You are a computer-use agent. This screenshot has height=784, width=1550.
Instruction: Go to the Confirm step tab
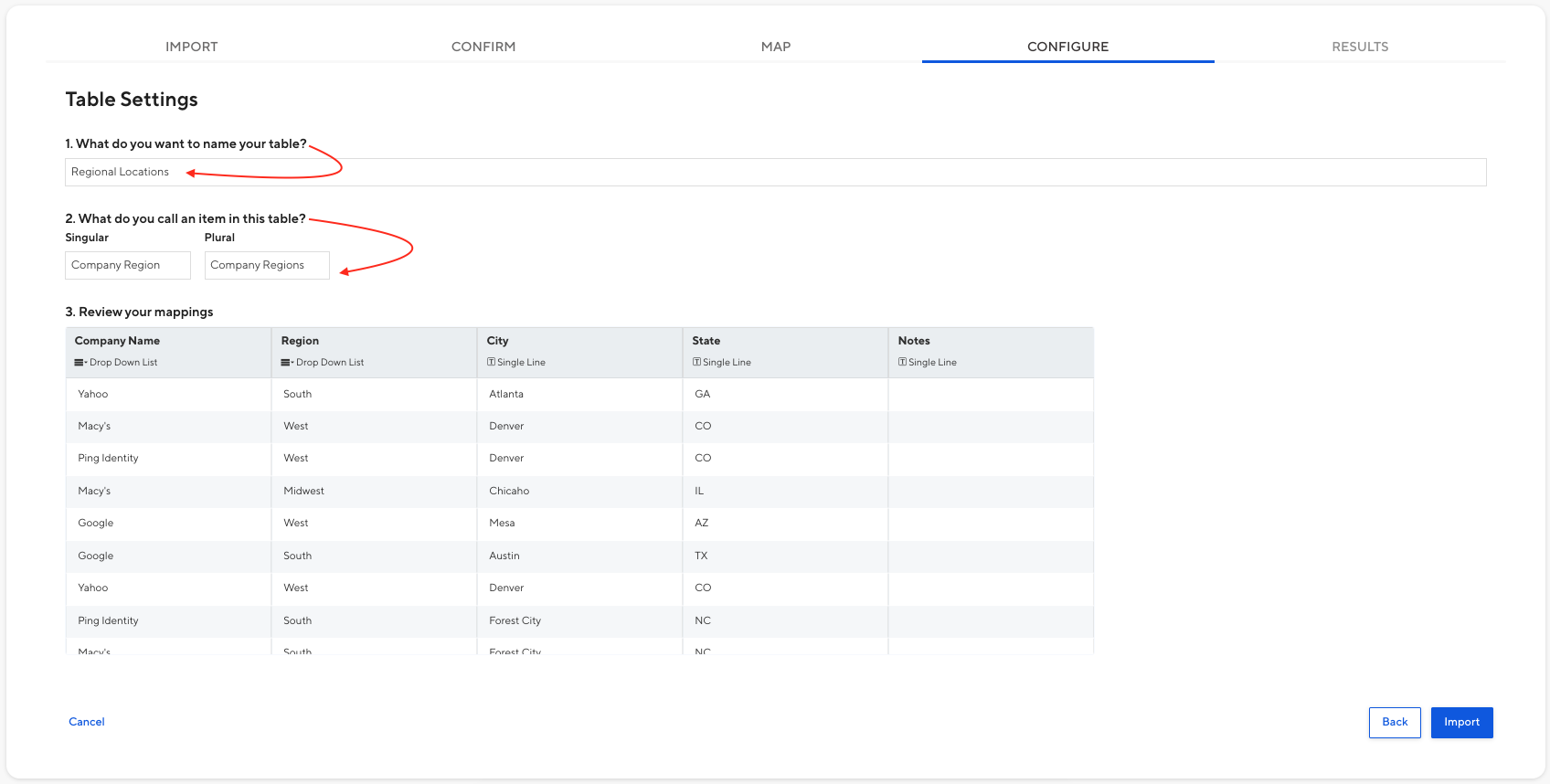click(x=483, y=47)
